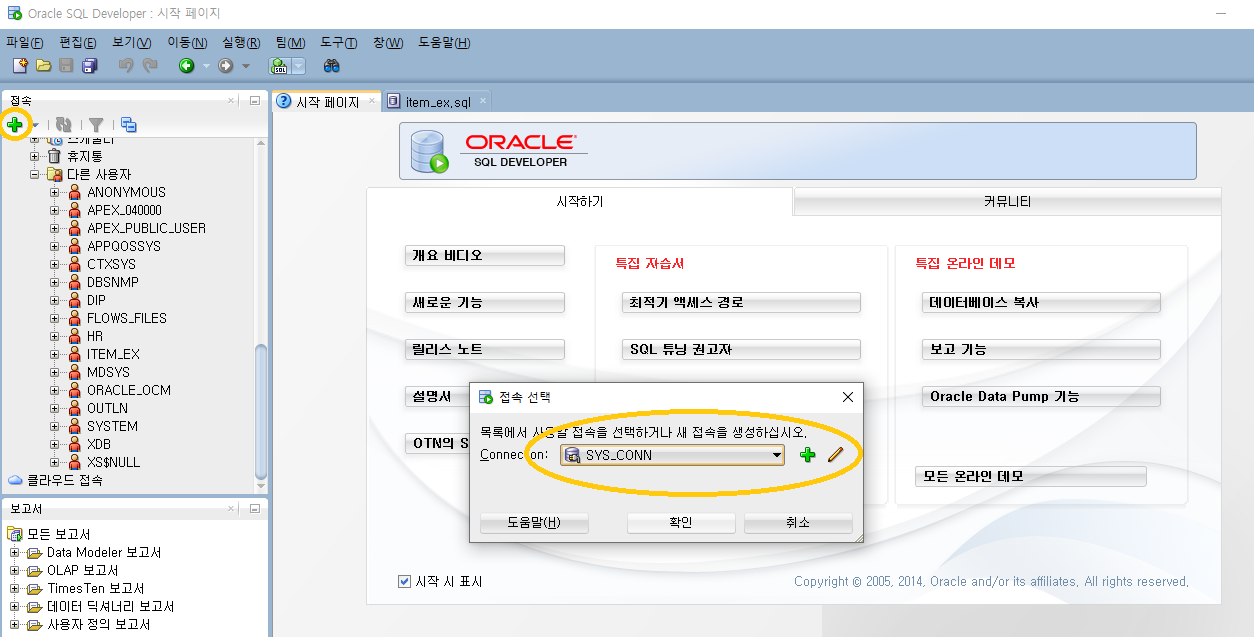Image resolution: width=1254 pixels, height=637 pixels.
Task: Click 도움말(H) button in 접속 선택 dialog
Action: (534, 522)
